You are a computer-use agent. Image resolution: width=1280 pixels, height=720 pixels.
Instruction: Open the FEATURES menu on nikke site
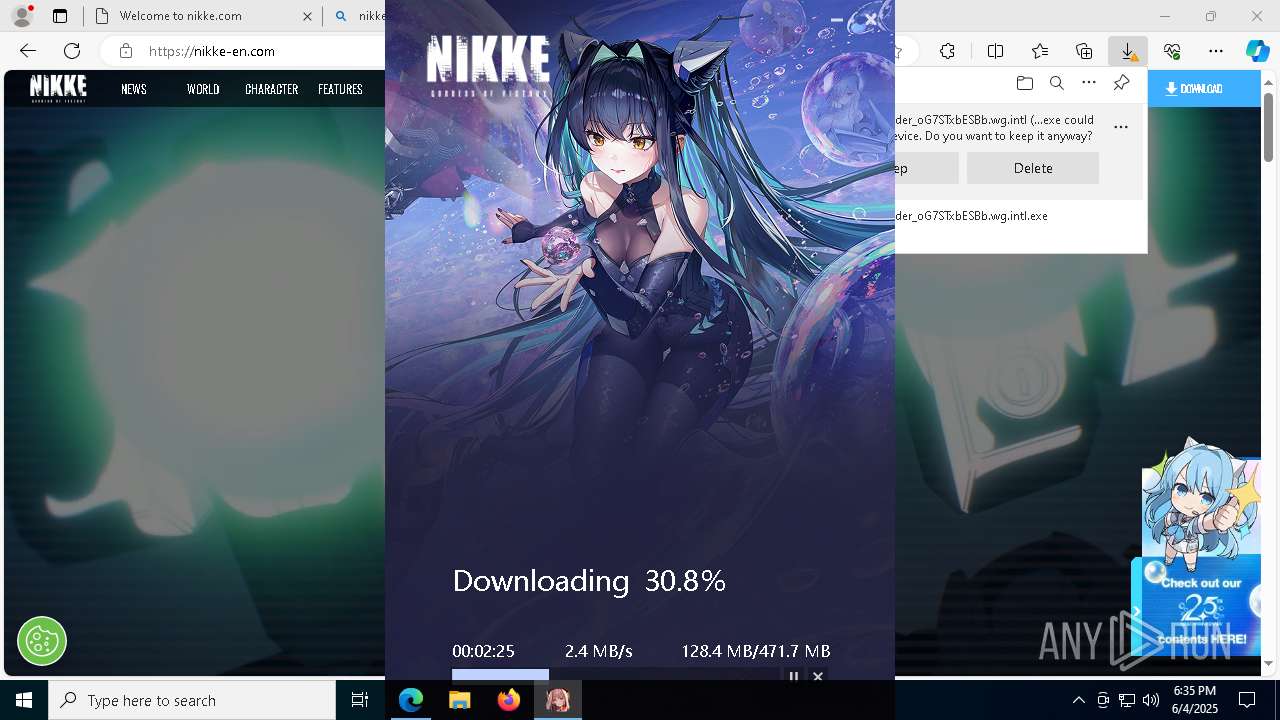point(340,89)
